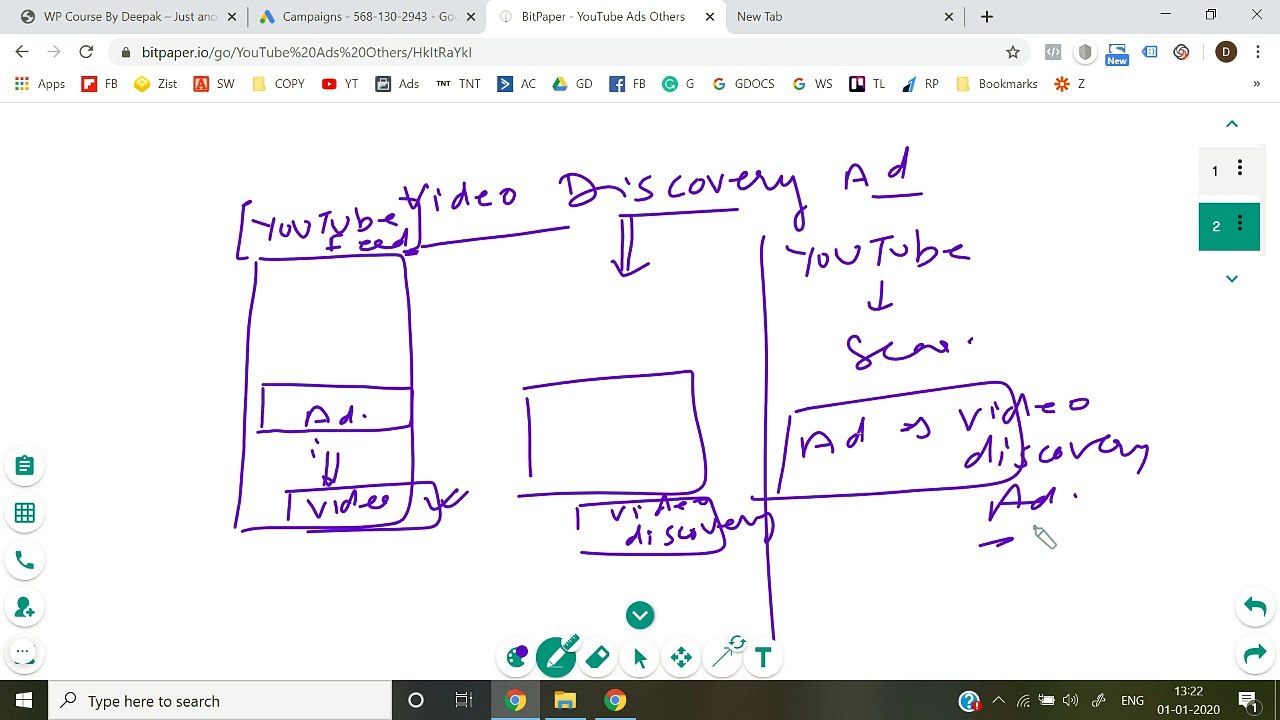Open the Ads bookmark
The image size is (1280, 720).
[397, 84]
